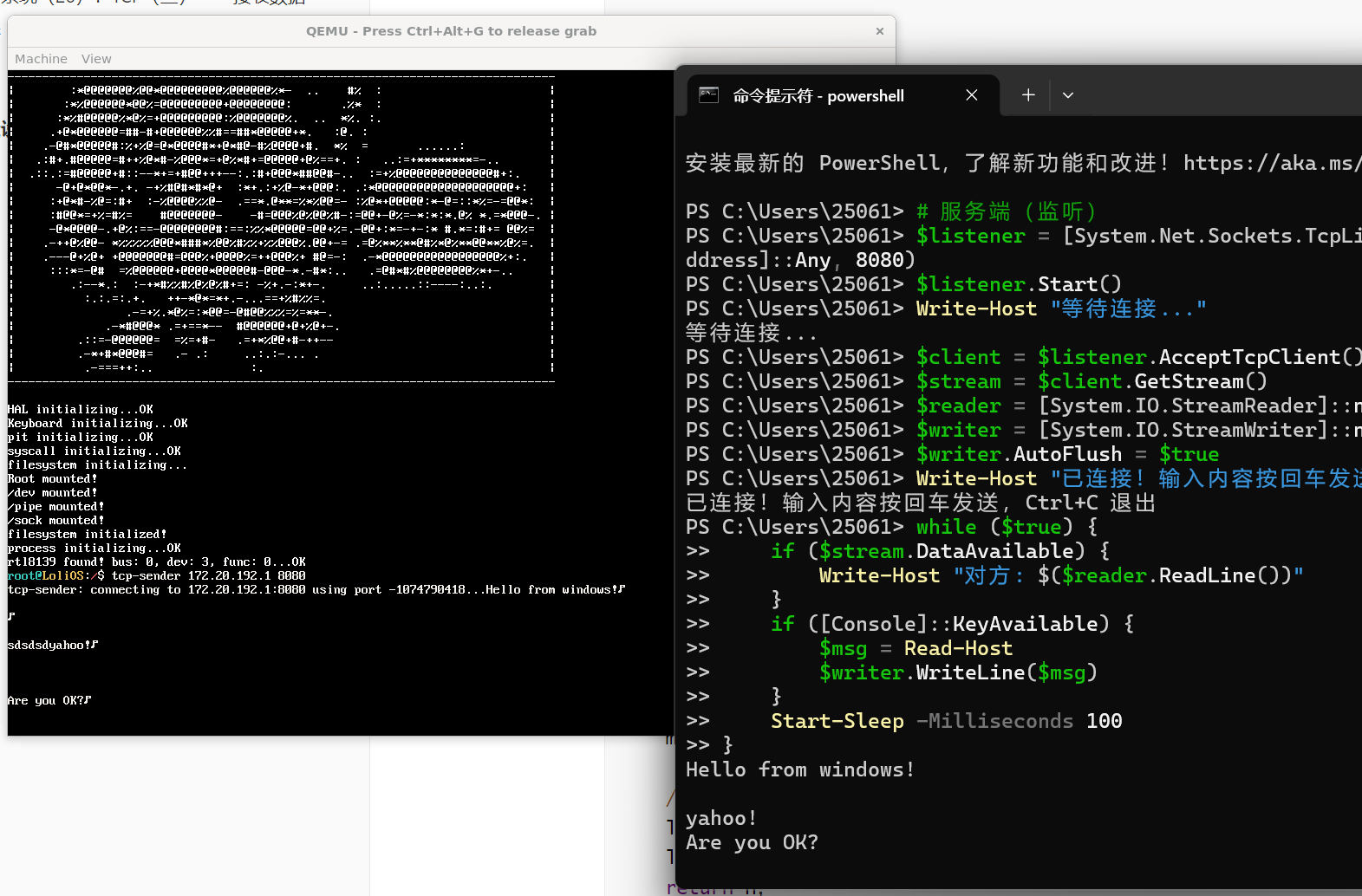Click the Write-Host "等待连接..." command
The height and width of the screenshot is (896, 1362).
tap(1060, 308)
